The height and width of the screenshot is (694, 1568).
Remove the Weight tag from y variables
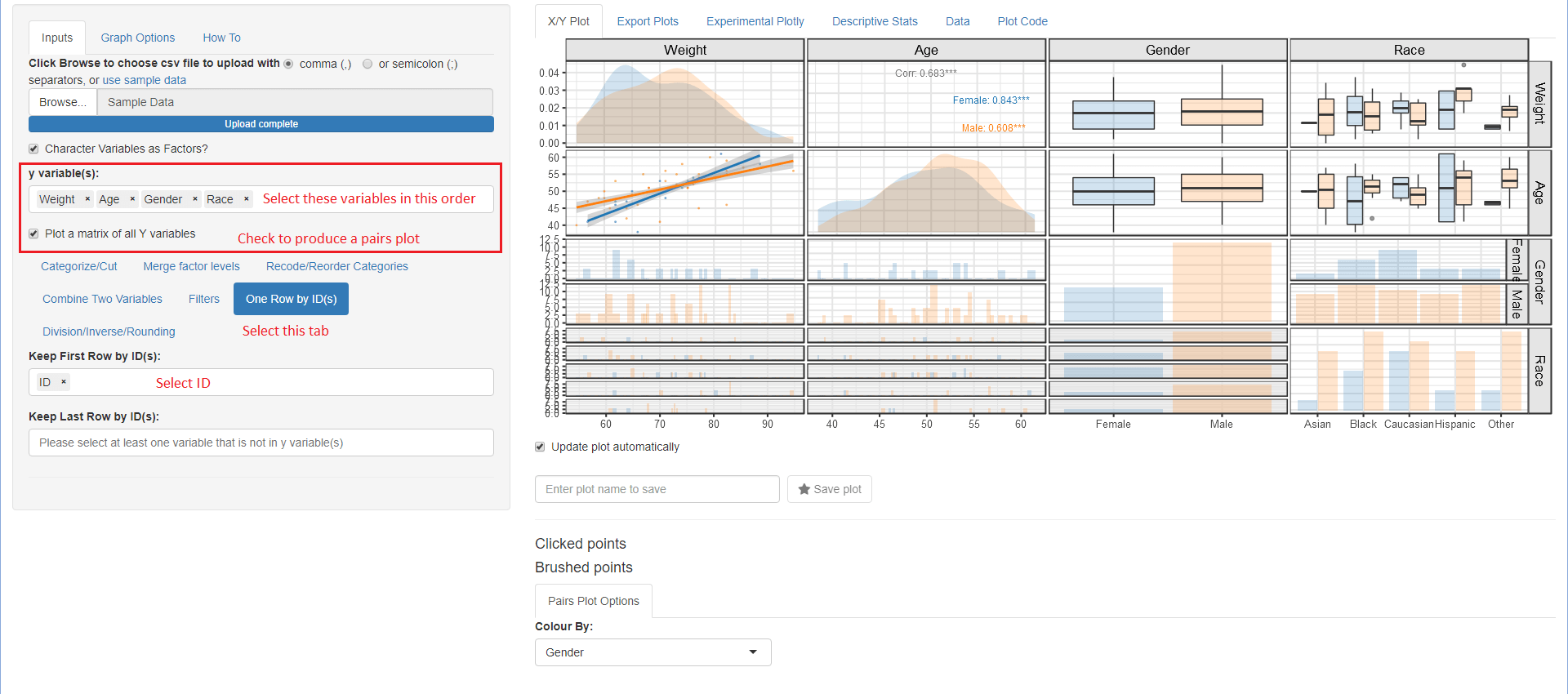pos(87,199)
